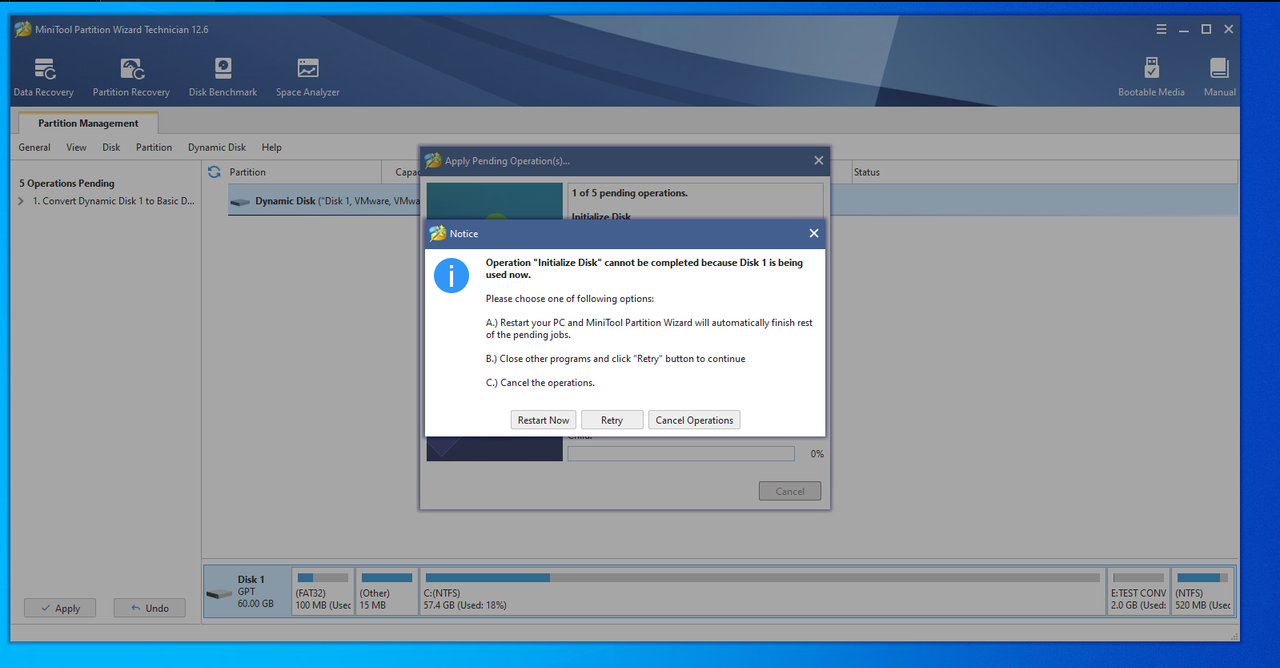The height and width of the screenshot is (668, 1280).
Task: Select the Dynamic Disk row in list
Action: tap(733, 201)
